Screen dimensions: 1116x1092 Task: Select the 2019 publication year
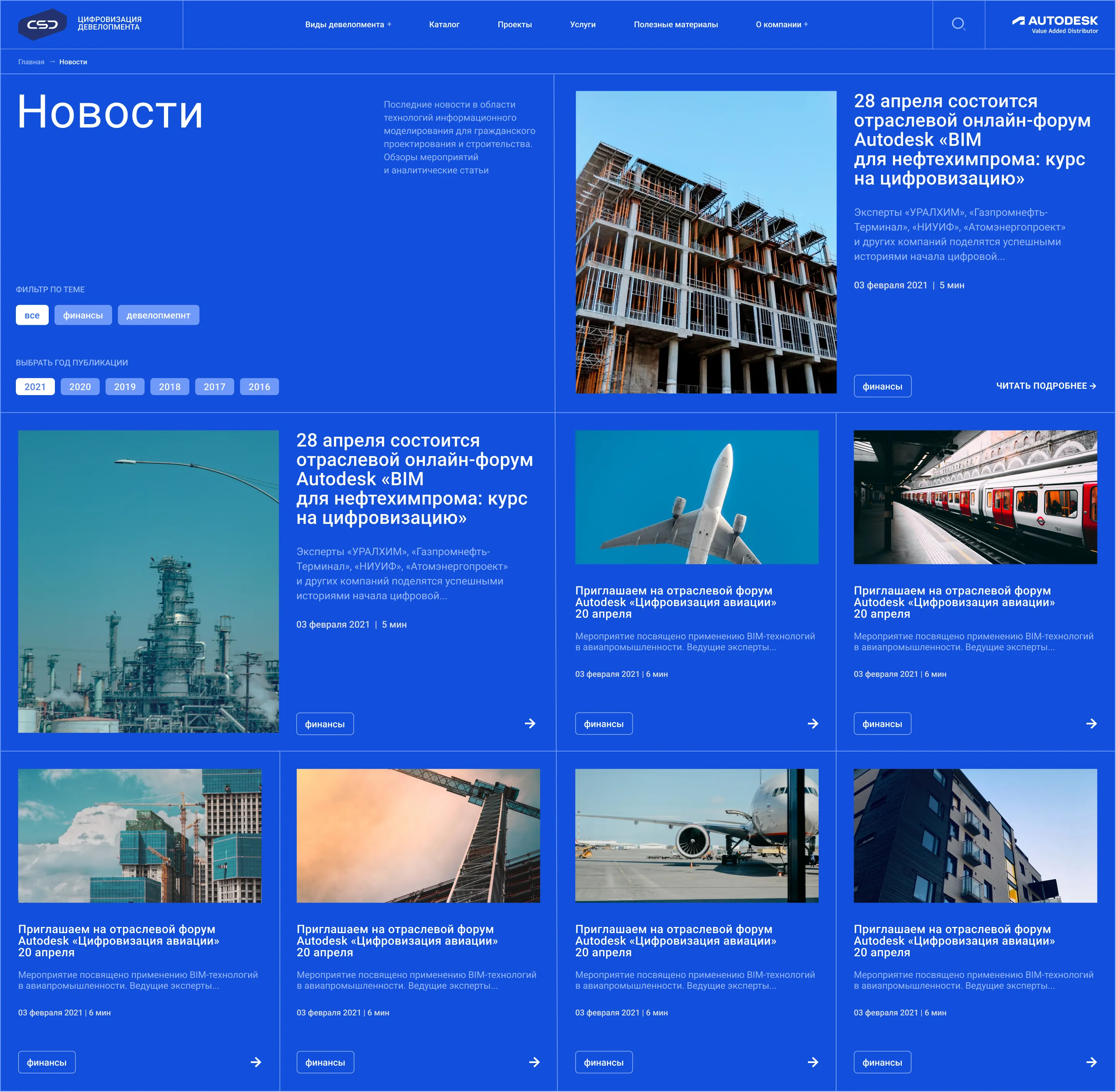click(x=124, y=387)
